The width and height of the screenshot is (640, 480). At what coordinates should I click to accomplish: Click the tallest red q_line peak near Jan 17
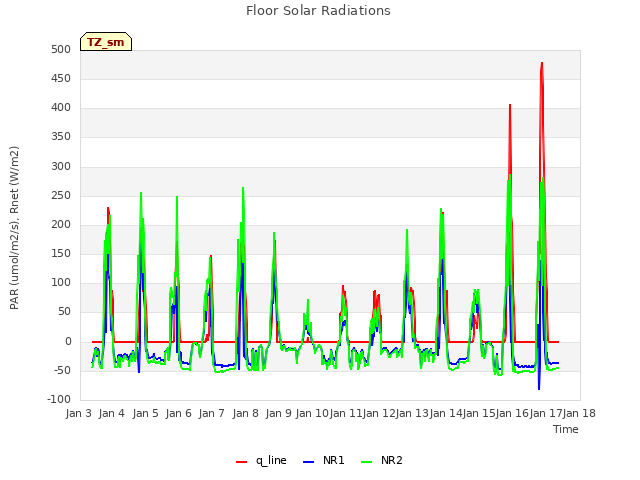click(542, 64)
